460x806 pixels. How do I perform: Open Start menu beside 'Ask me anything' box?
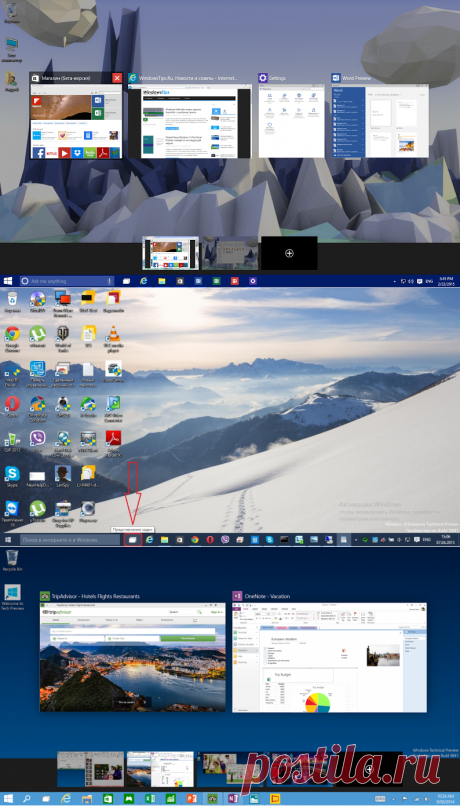[x=8, y=281]
